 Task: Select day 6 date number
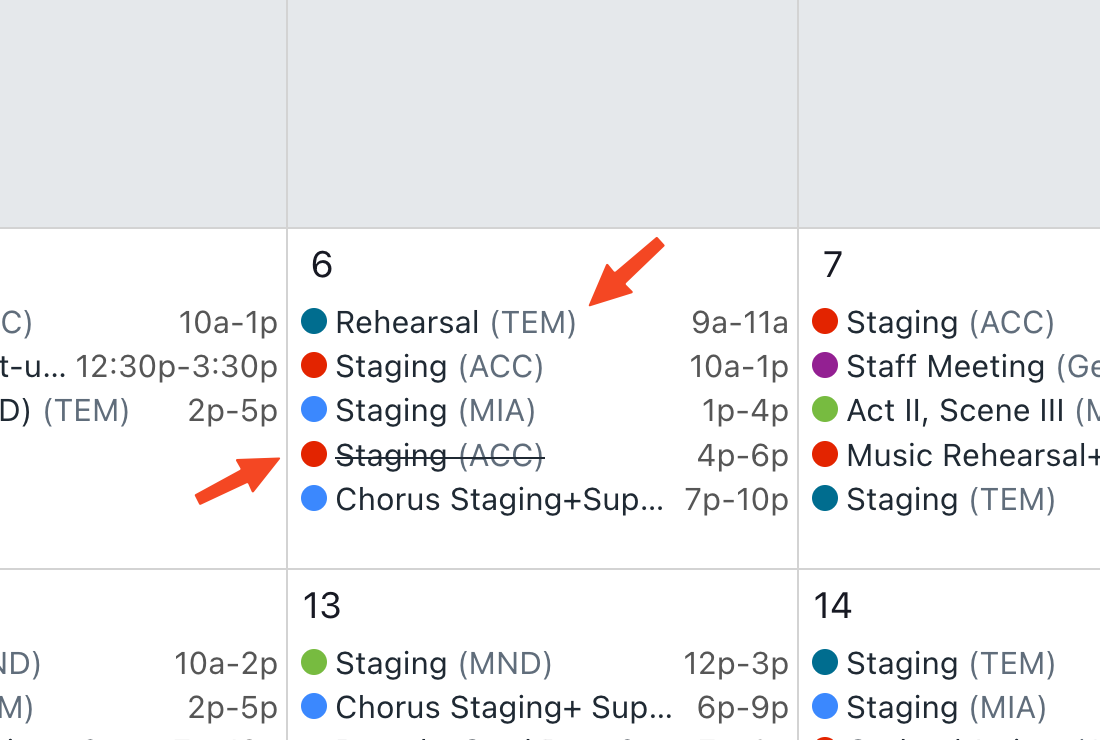point(322,264)
